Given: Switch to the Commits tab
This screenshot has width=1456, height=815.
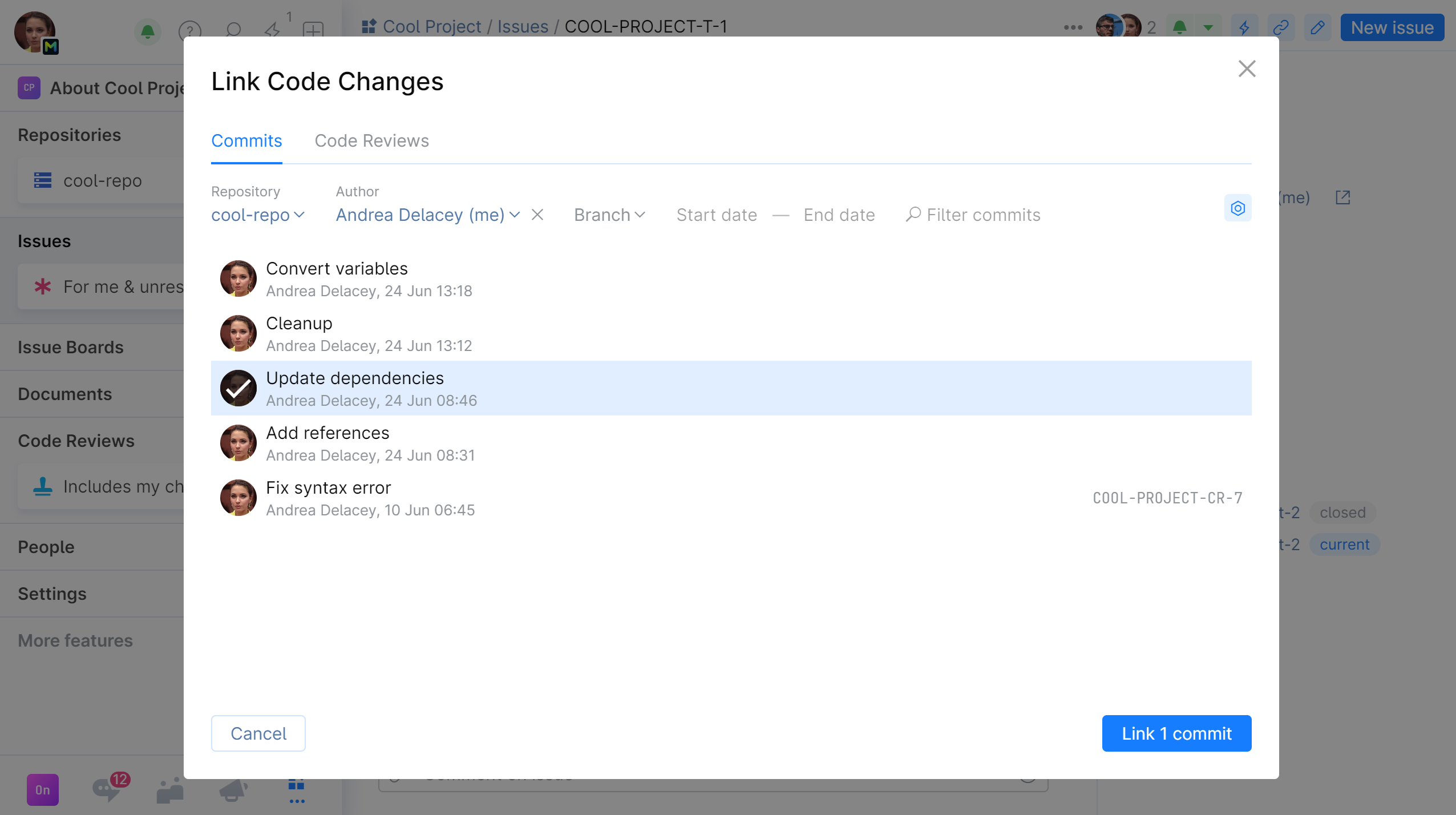Looking at the screenshot, I should click(247, 141).
